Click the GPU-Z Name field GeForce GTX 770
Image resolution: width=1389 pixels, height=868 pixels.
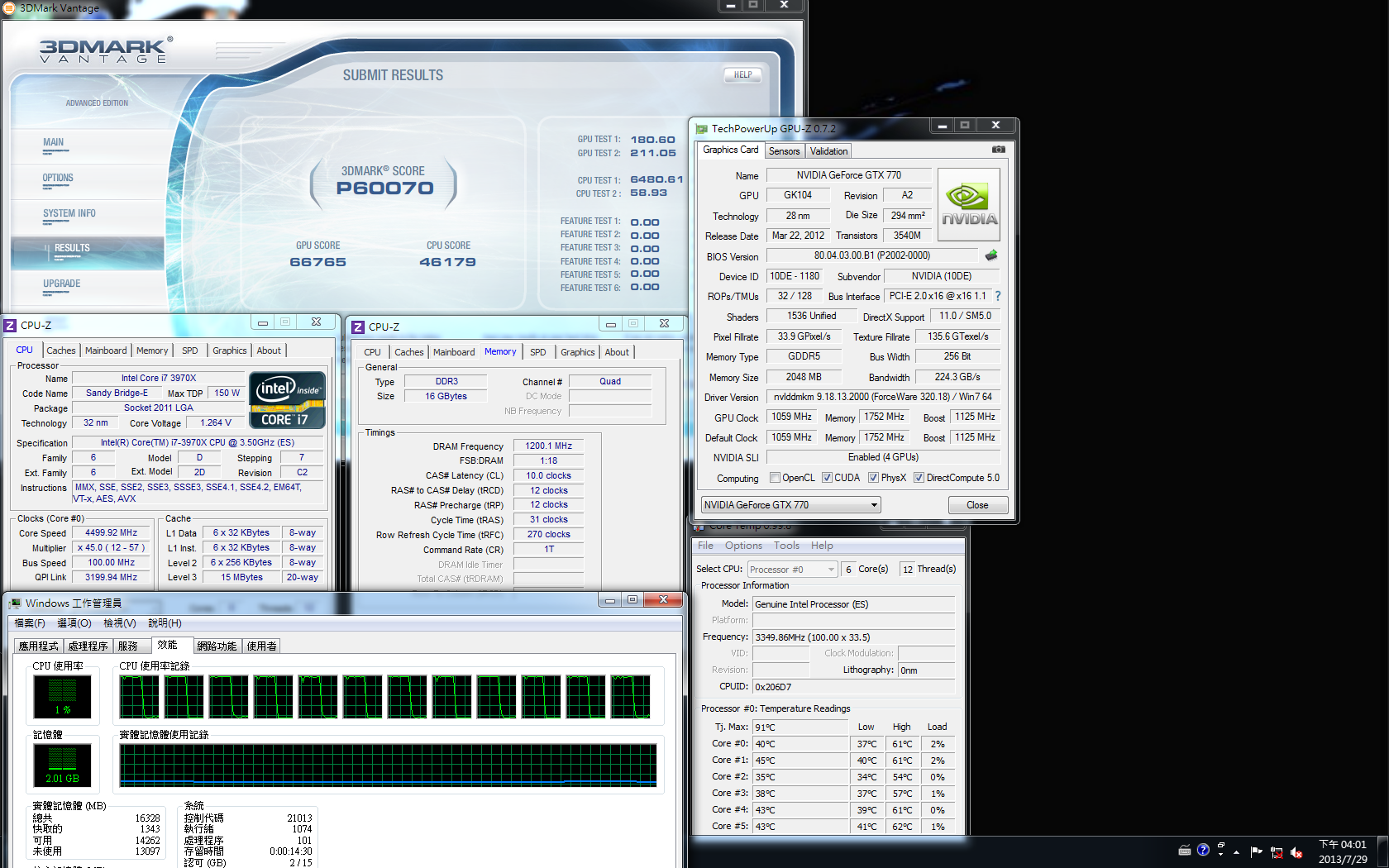pyautogui.click(x=848, y=175)
